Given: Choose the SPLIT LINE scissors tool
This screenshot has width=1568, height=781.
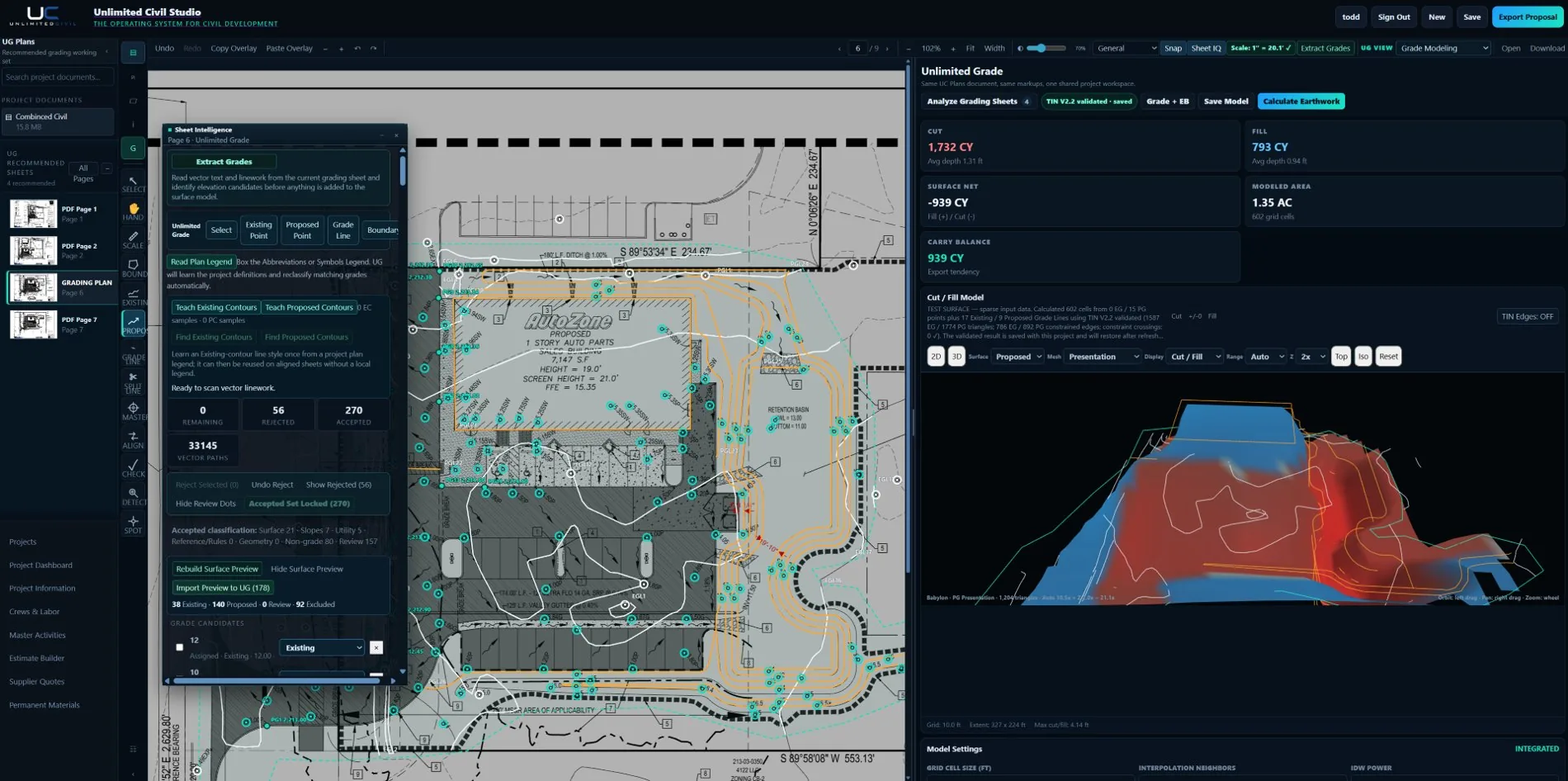Looking at the screenshot, I should [133, 381].
